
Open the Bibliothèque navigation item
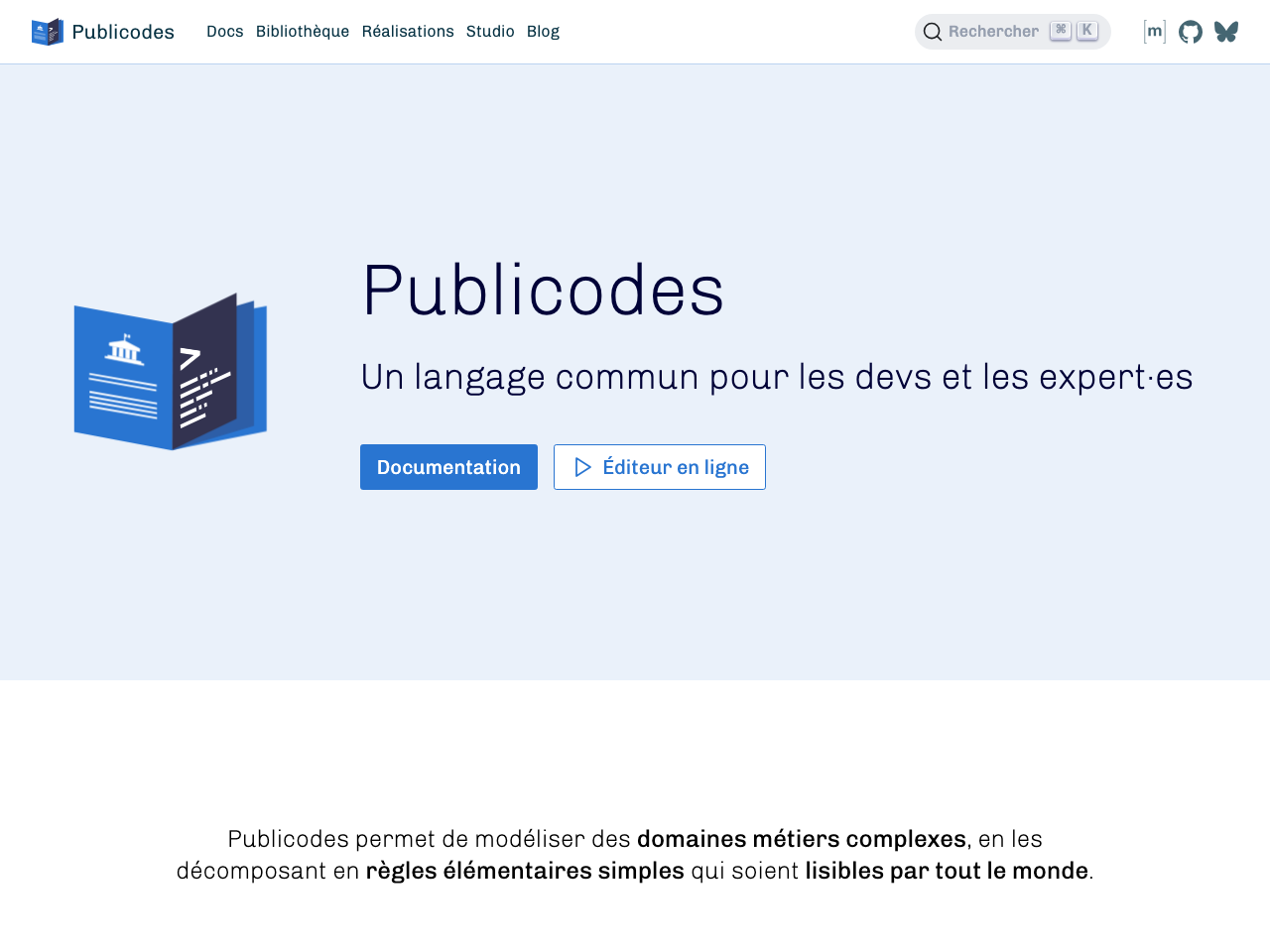[x=303, y=30]
